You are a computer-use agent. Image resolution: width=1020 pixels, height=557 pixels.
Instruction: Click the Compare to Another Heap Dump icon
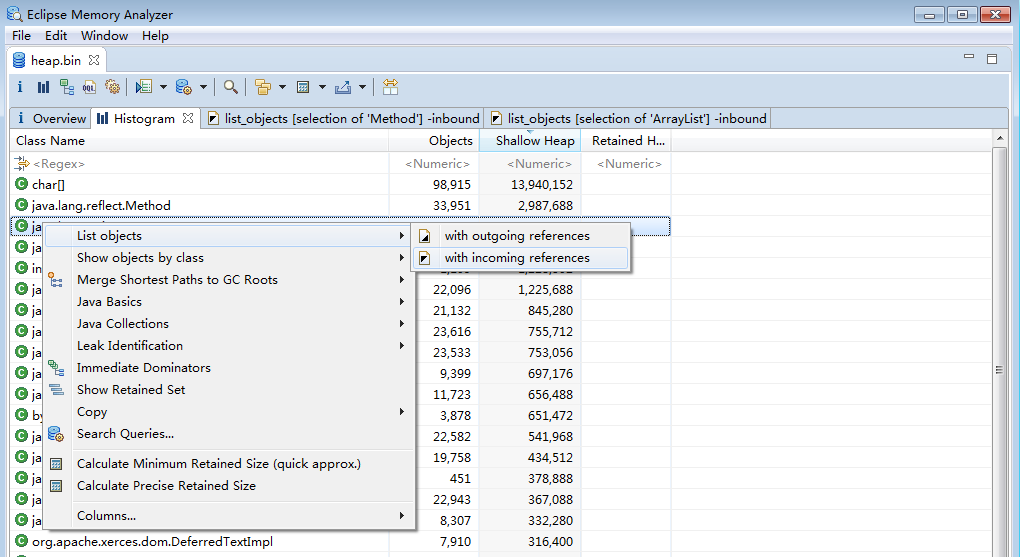(390, 87)
